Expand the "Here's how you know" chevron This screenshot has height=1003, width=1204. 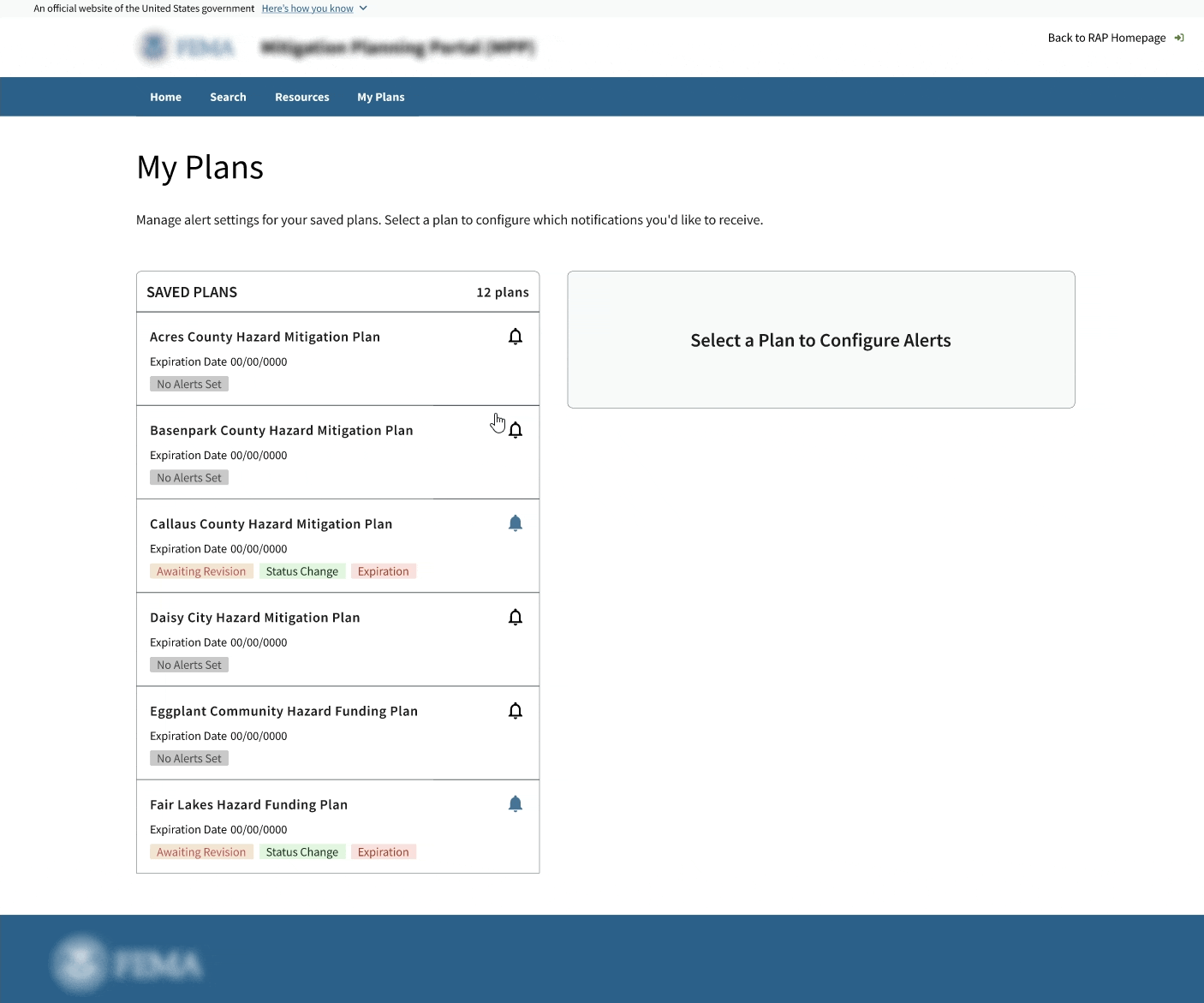tap(363, 9)
